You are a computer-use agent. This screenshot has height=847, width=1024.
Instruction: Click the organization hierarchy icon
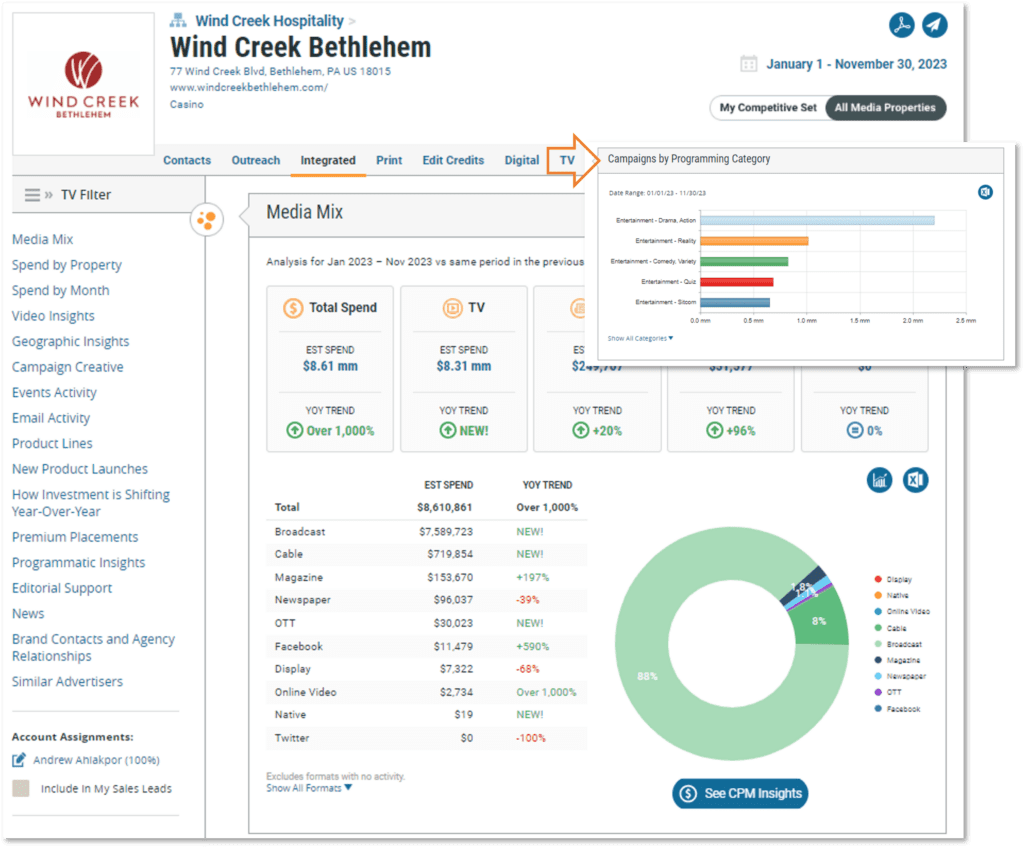coord(178,20)
